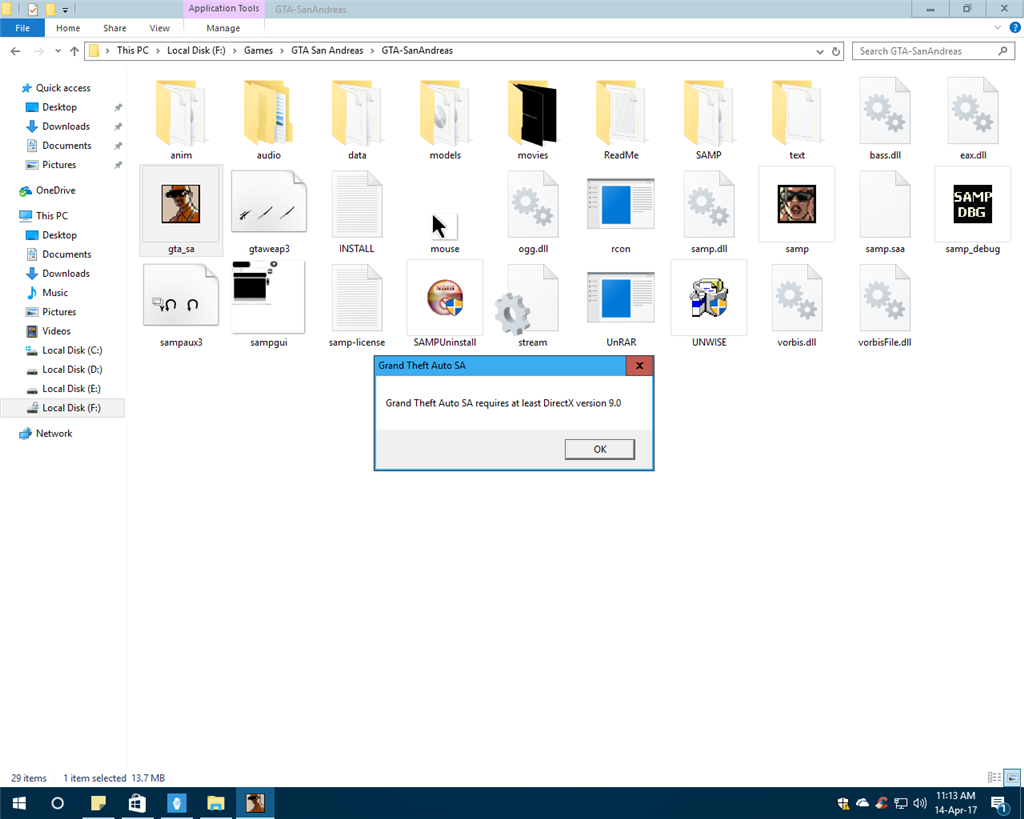Switch to large thumbnails view layout
The width and height of the screenshot is (1024, 819).
pos(1012,777)
